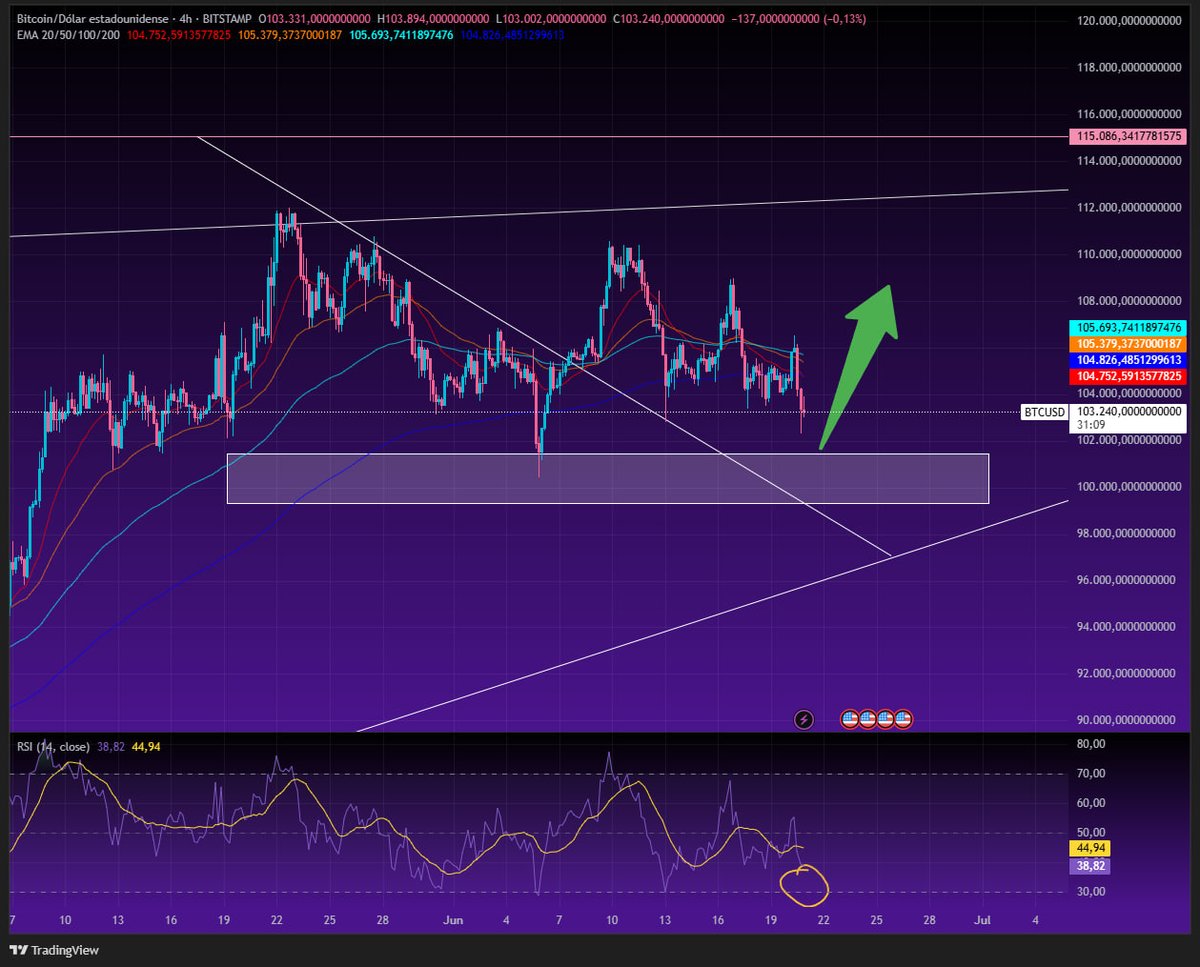Image resolution: width=1200 pixels, height=967 pixels.
Task: Click the cyan 105.693,7411897476 label on price axis
Action: (x=1128, y=328)
